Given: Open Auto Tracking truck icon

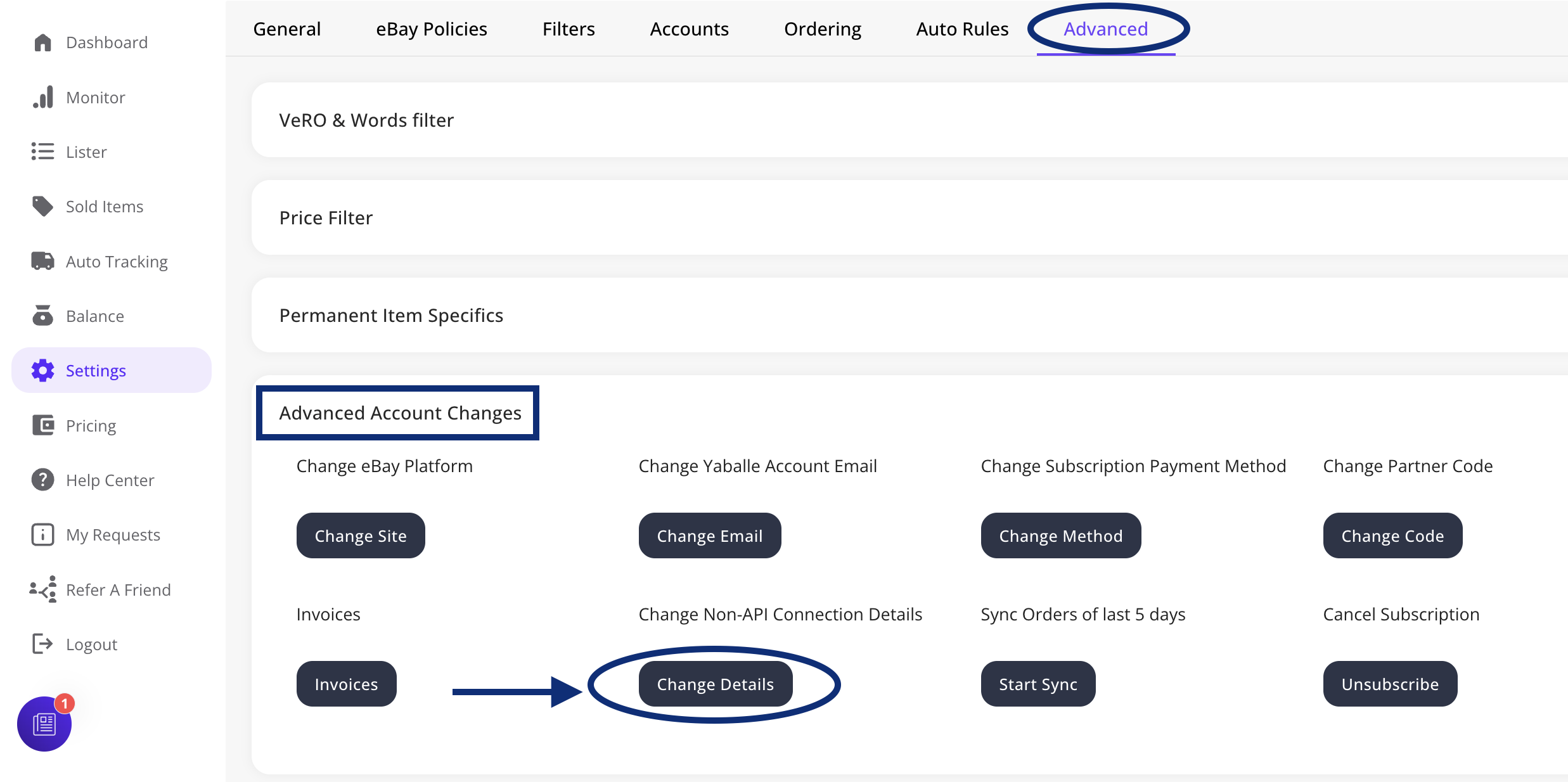Looking at the screenshot, I should tap(42, 261).
